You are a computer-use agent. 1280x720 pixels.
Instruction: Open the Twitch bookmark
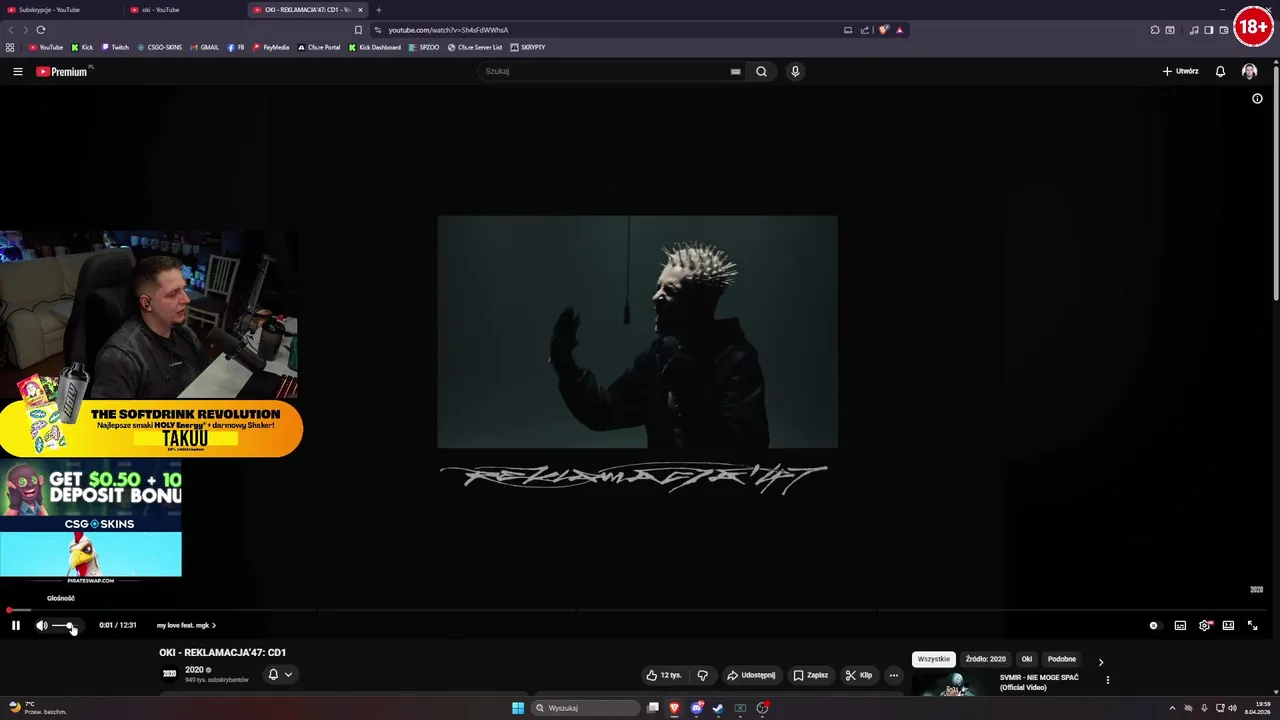[115, 47]
